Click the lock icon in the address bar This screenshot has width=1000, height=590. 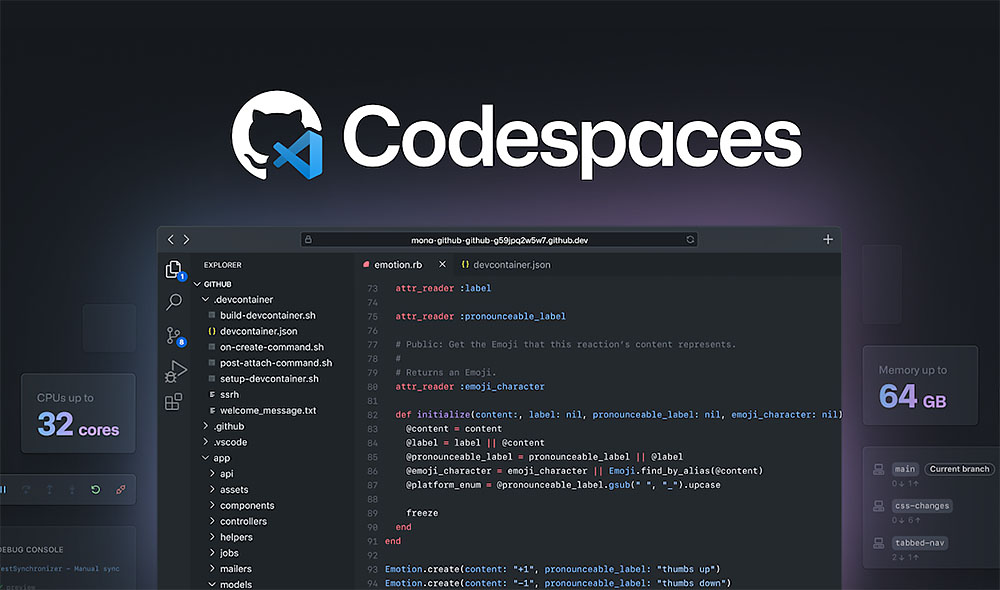pos(309,240)
